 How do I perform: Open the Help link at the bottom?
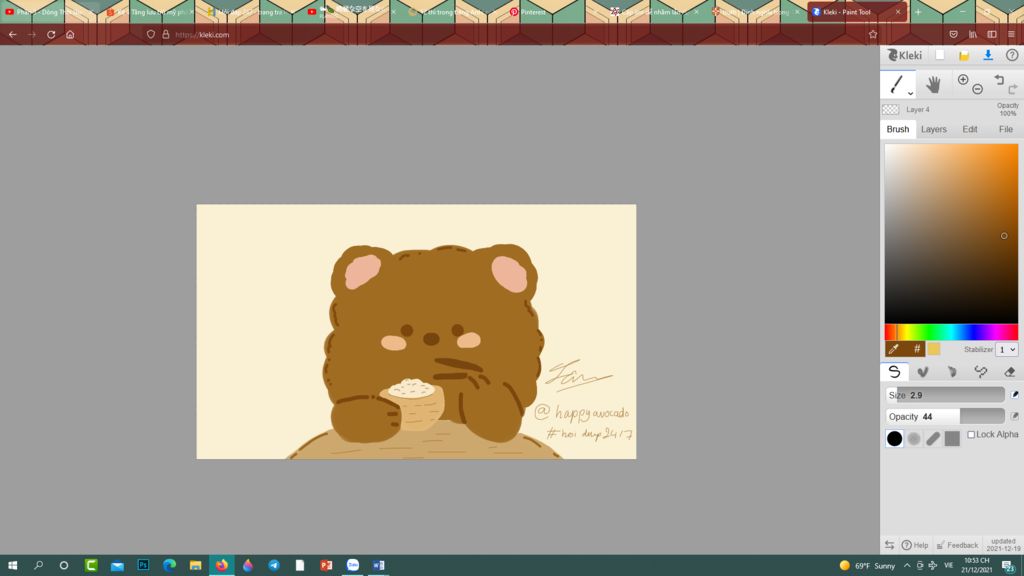(914, 545)
